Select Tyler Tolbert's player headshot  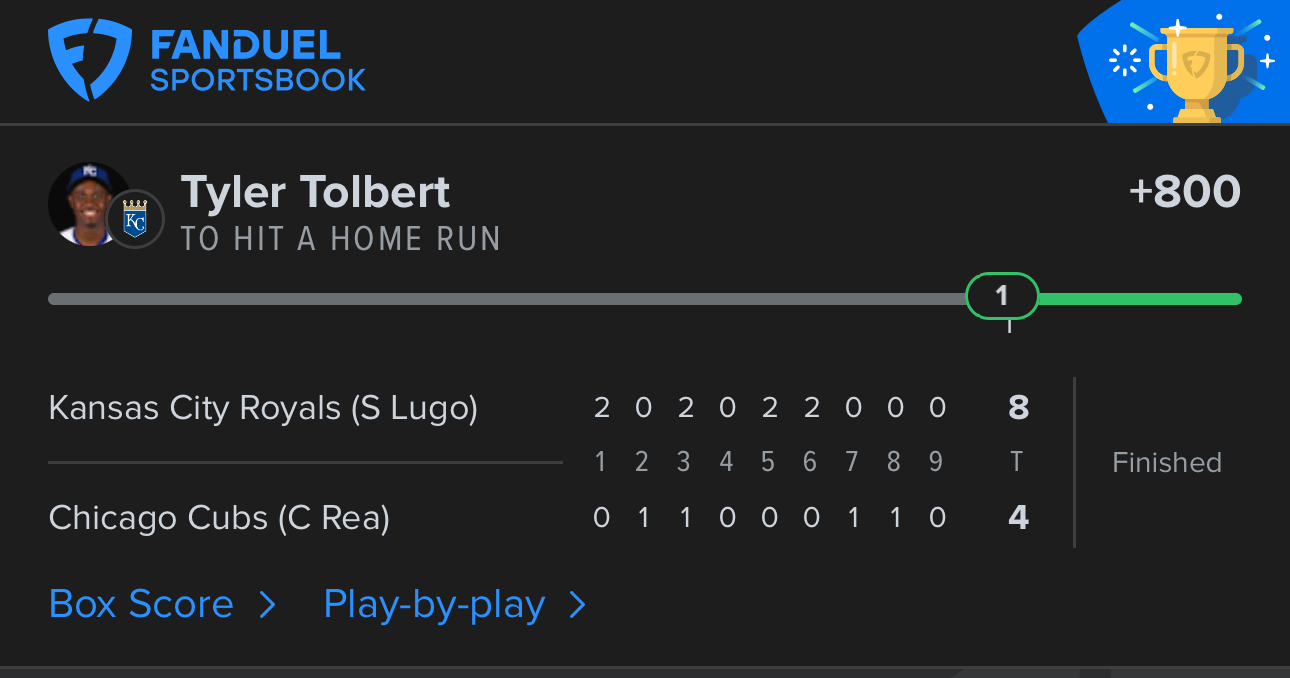(89, 204)
